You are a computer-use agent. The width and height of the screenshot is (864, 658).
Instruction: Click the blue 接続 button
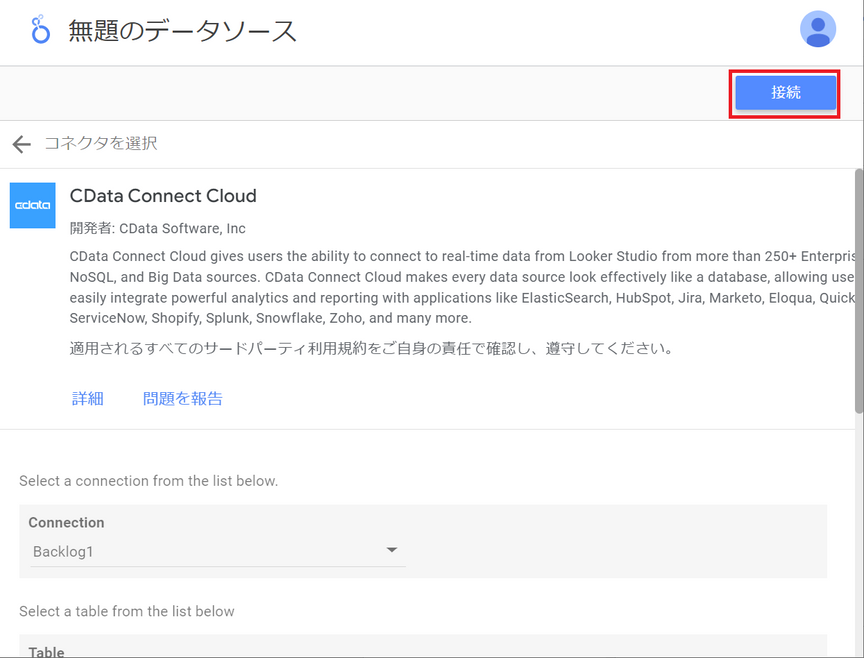pos(785,93)
